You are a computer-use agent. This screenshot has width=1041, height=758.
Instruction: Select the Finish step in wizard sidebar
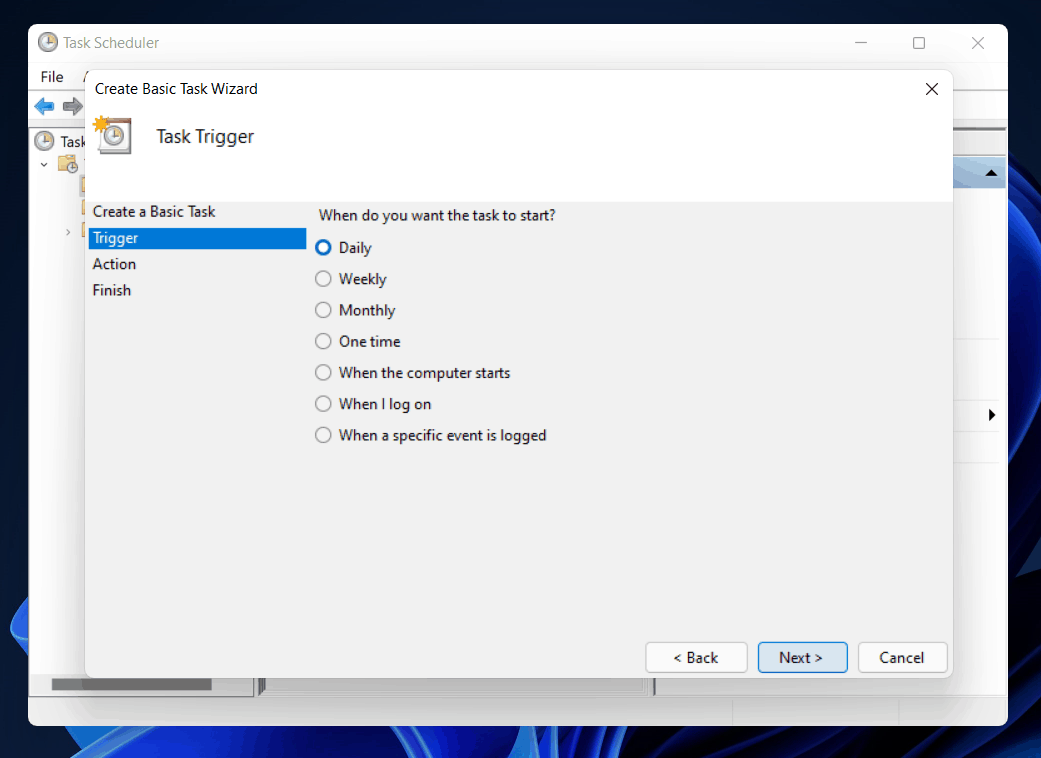pyautogui.click(x=111, y=289)
